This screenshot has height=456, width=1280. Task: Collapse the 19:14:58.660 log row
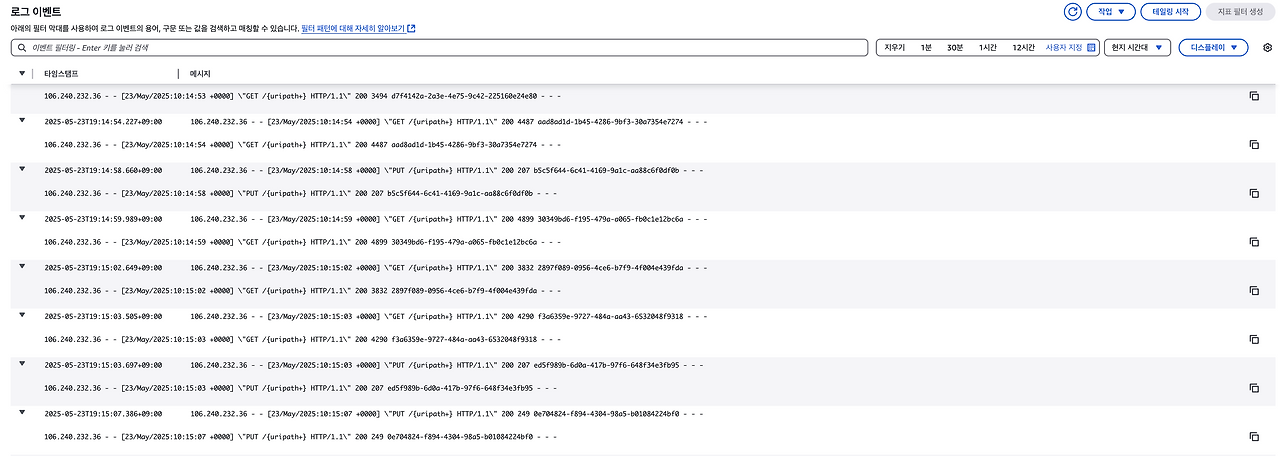[22, 169]
